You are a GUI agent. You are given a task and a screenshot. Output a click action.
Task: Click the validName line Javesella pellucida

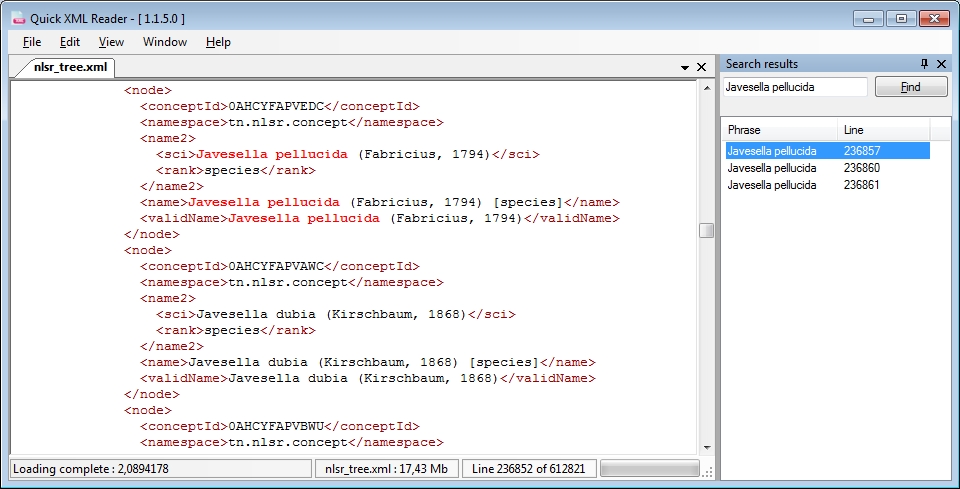(380, 218)
